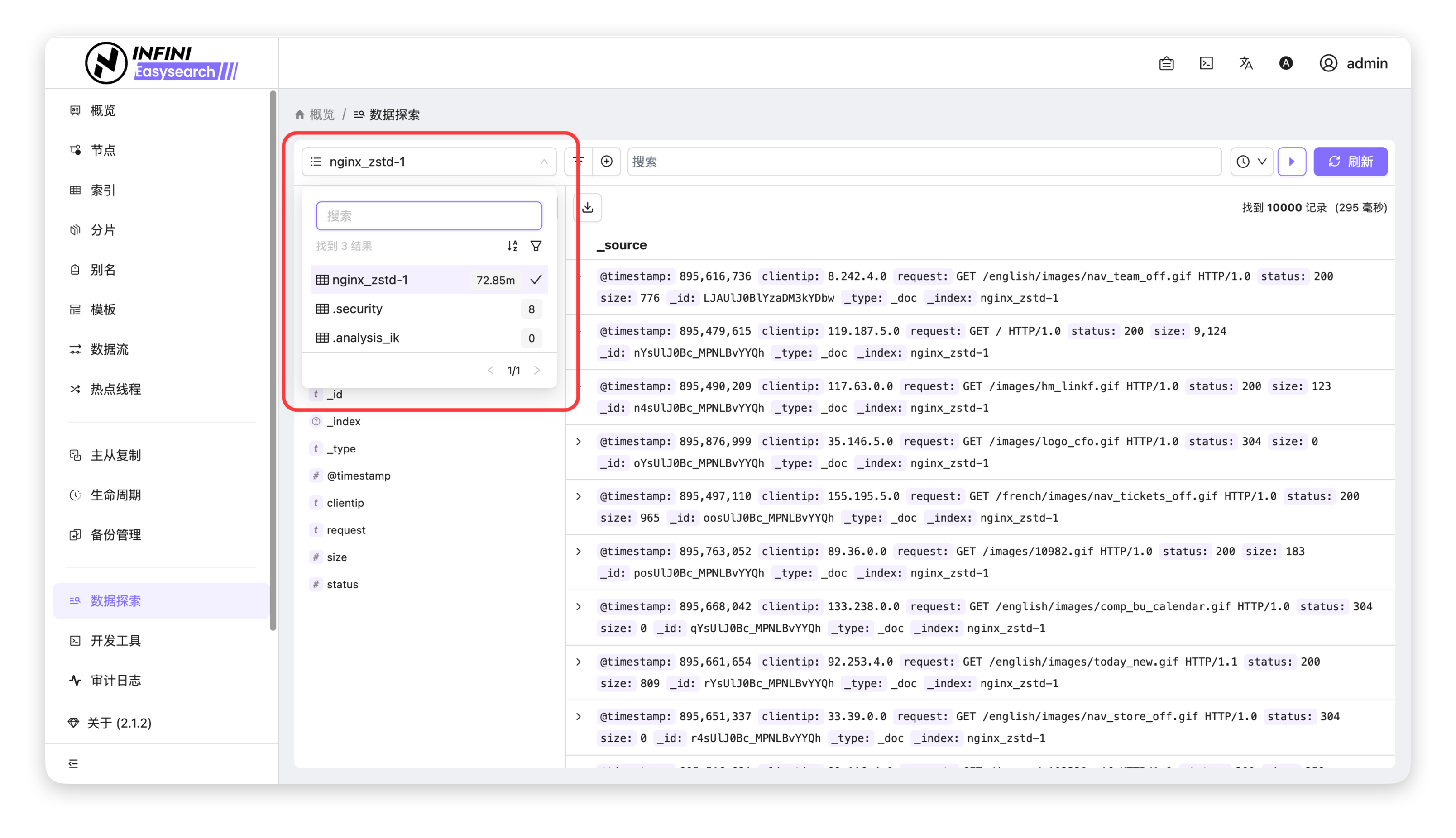The image size is (1456, 838).
Task: Click the clipboard icon in the header
Action: pyautogui.click(x=1166, y=63)
